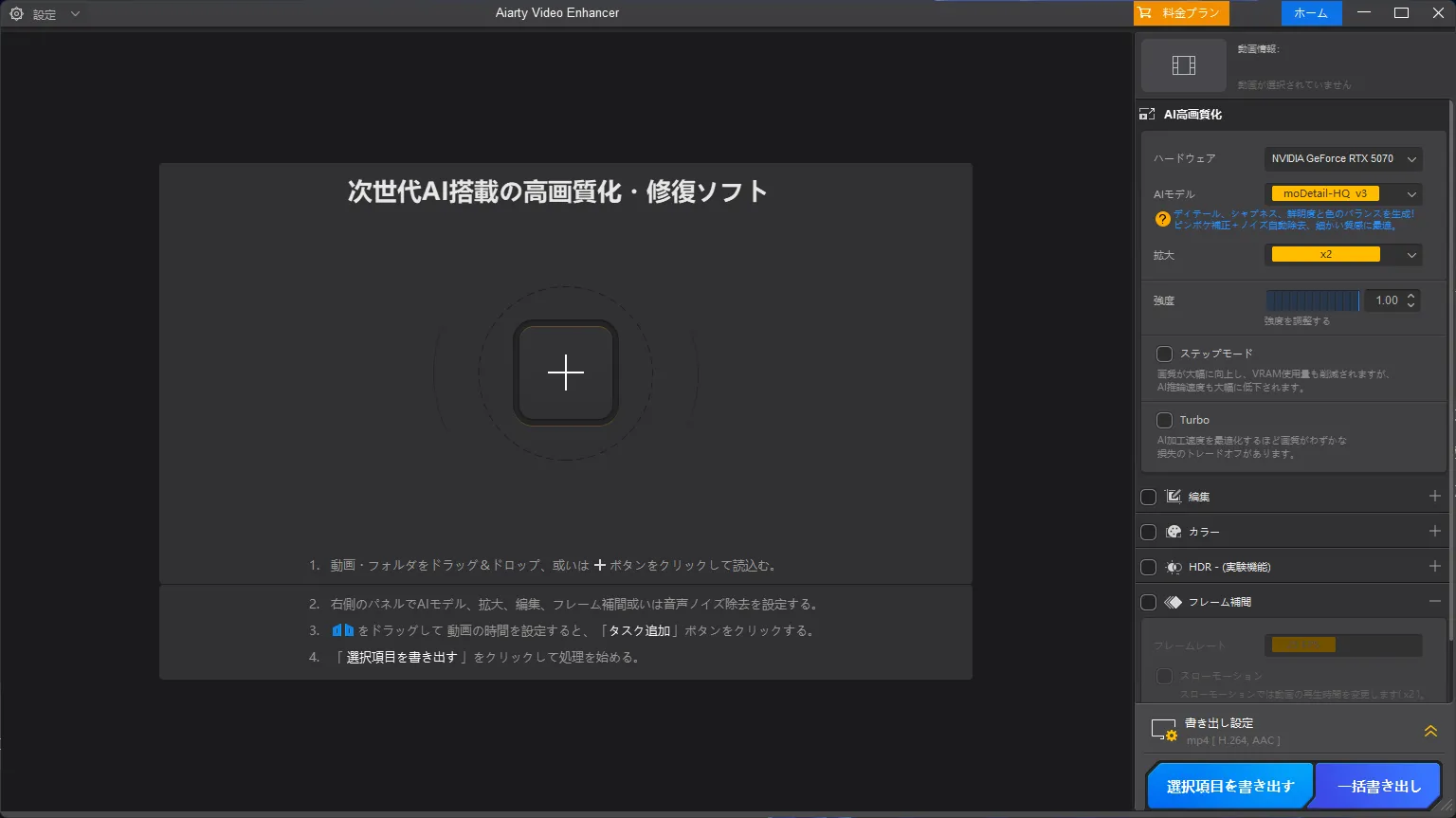Click the ホーム tab
This screenshot has width=1456, height=818.
(x=1311, y=13)
